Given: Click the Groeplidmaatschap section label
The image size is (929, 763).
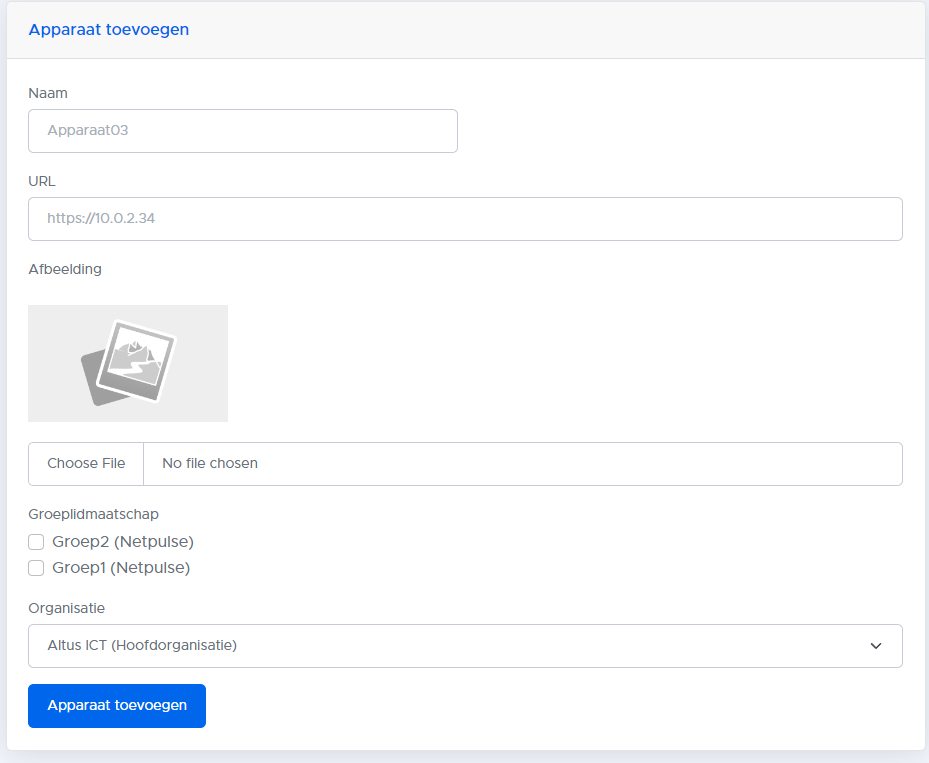Looking at the screenshot, I should point(94,514).
